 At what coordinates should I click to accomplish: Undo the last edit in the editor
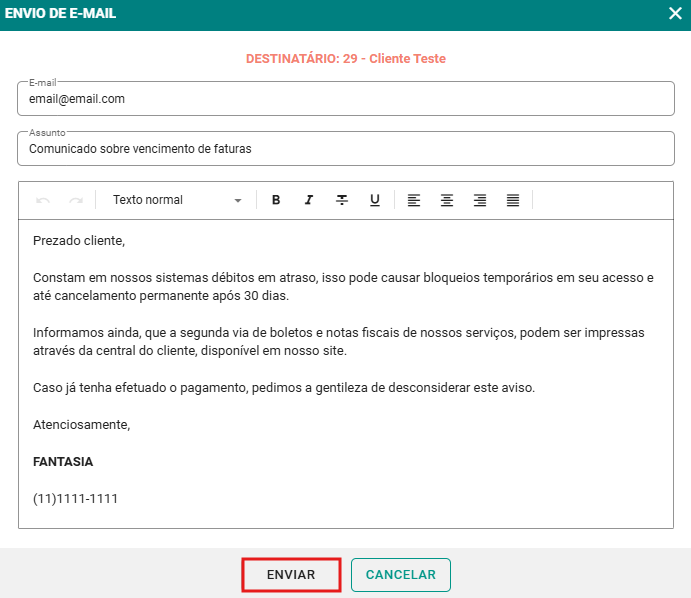[43, 200]
